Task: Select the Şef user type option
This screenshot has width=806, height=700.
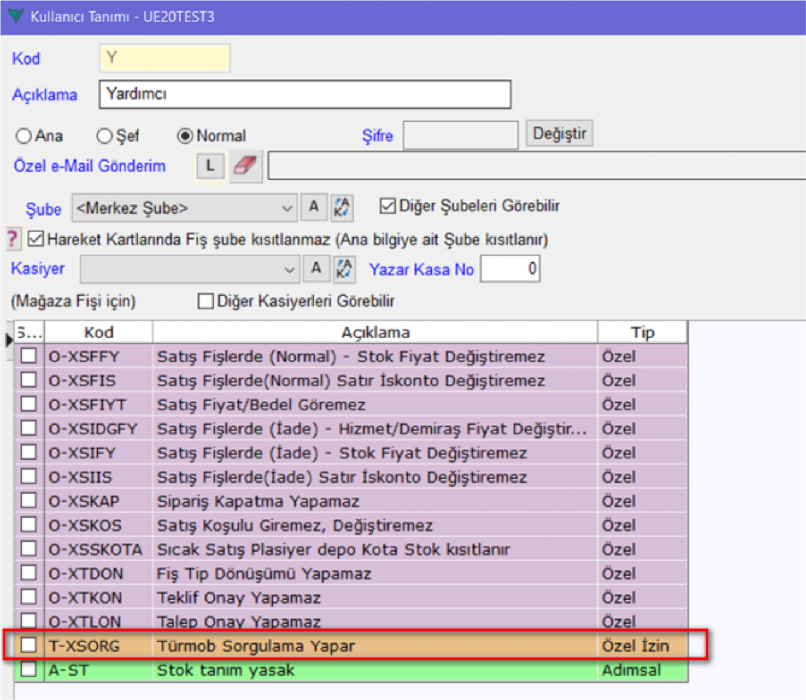Action: pos(103,135)
